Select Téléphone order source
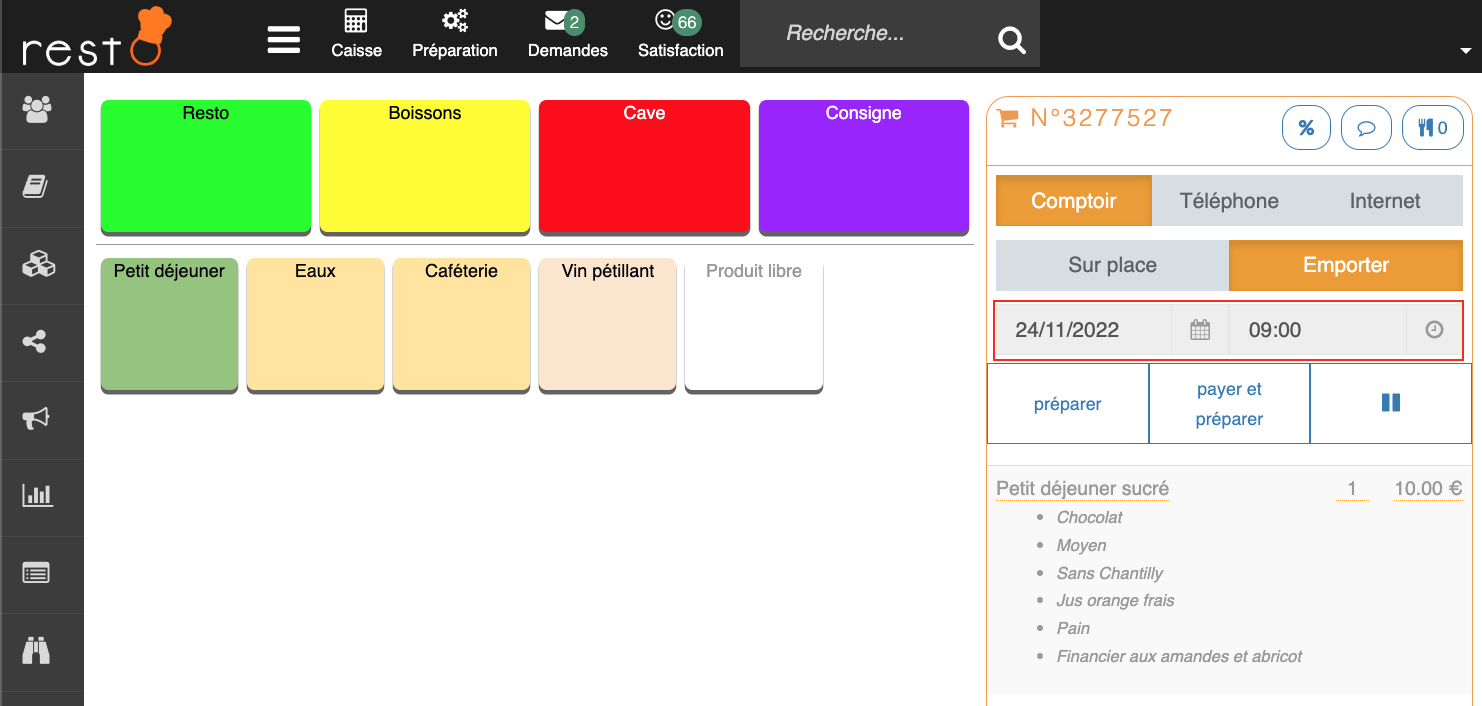This screenshot has height=706, width=1482. [1229, 201]
